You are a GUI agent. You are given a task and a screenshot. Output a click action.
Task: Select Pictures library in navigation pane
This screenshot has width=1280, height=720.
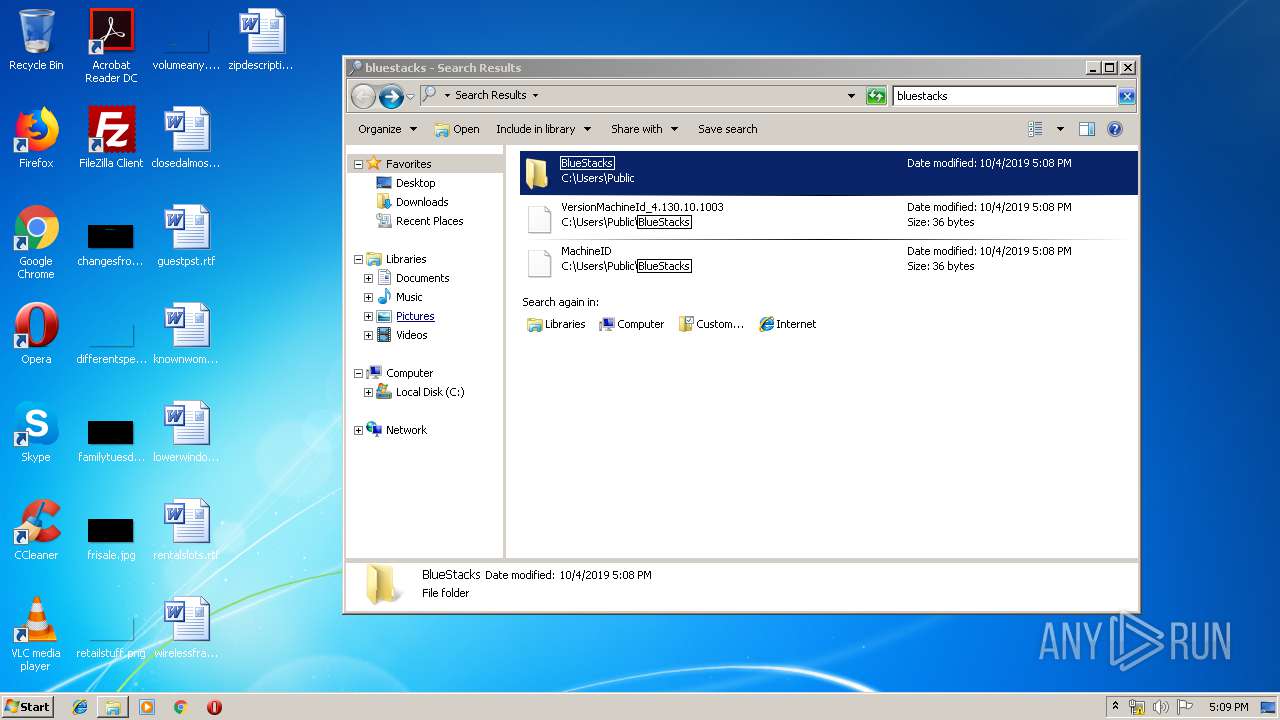click(x=405, y=316)
